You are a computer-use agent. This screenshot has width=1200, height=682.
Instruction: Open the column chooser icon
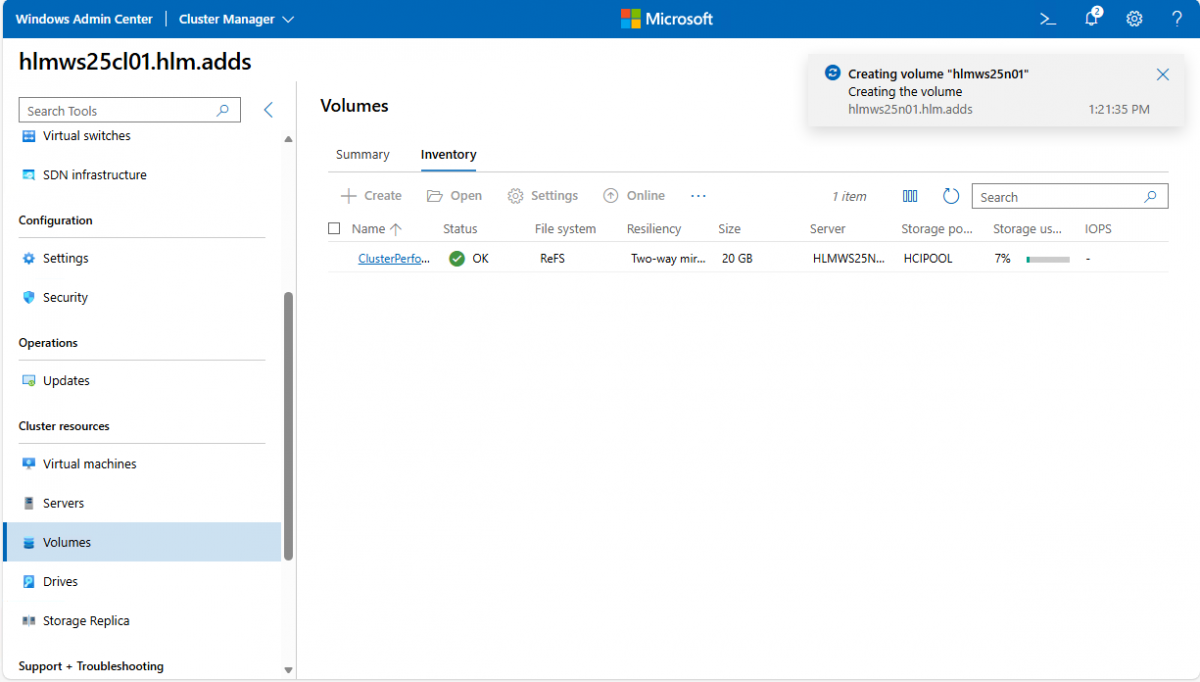910,196
